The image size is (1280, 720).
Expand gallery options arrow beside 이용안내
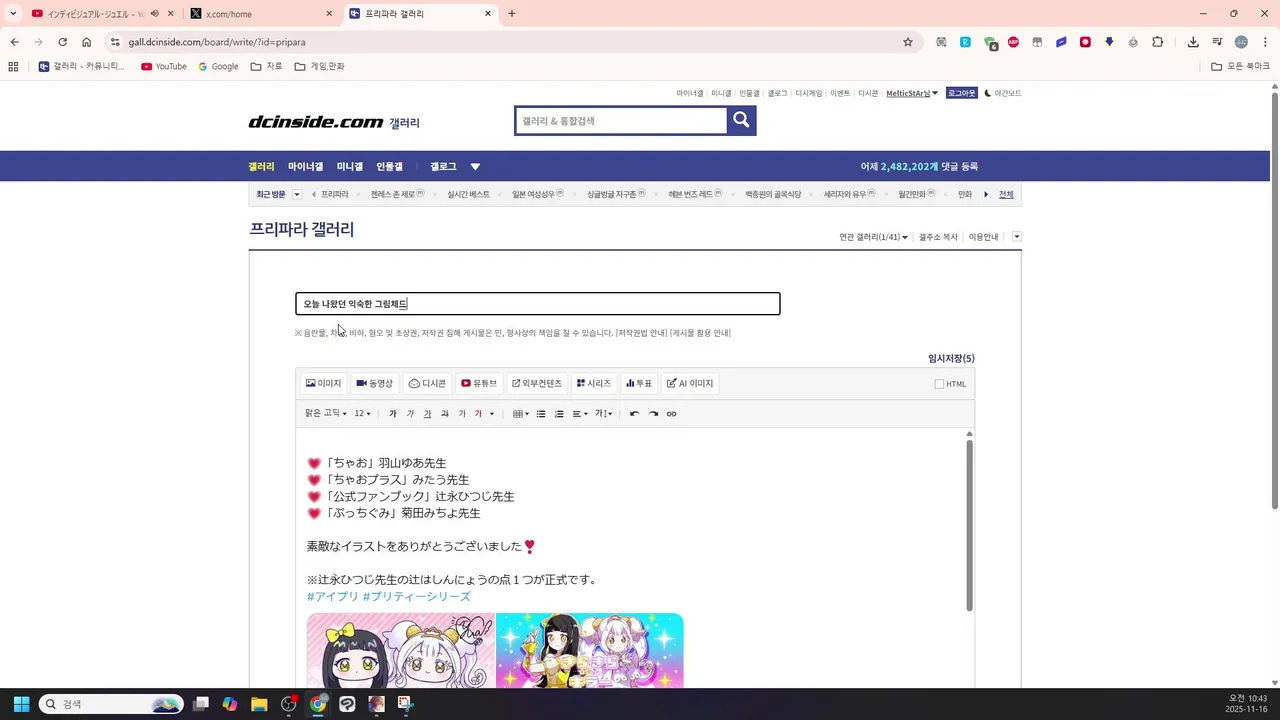[1017, 237]
